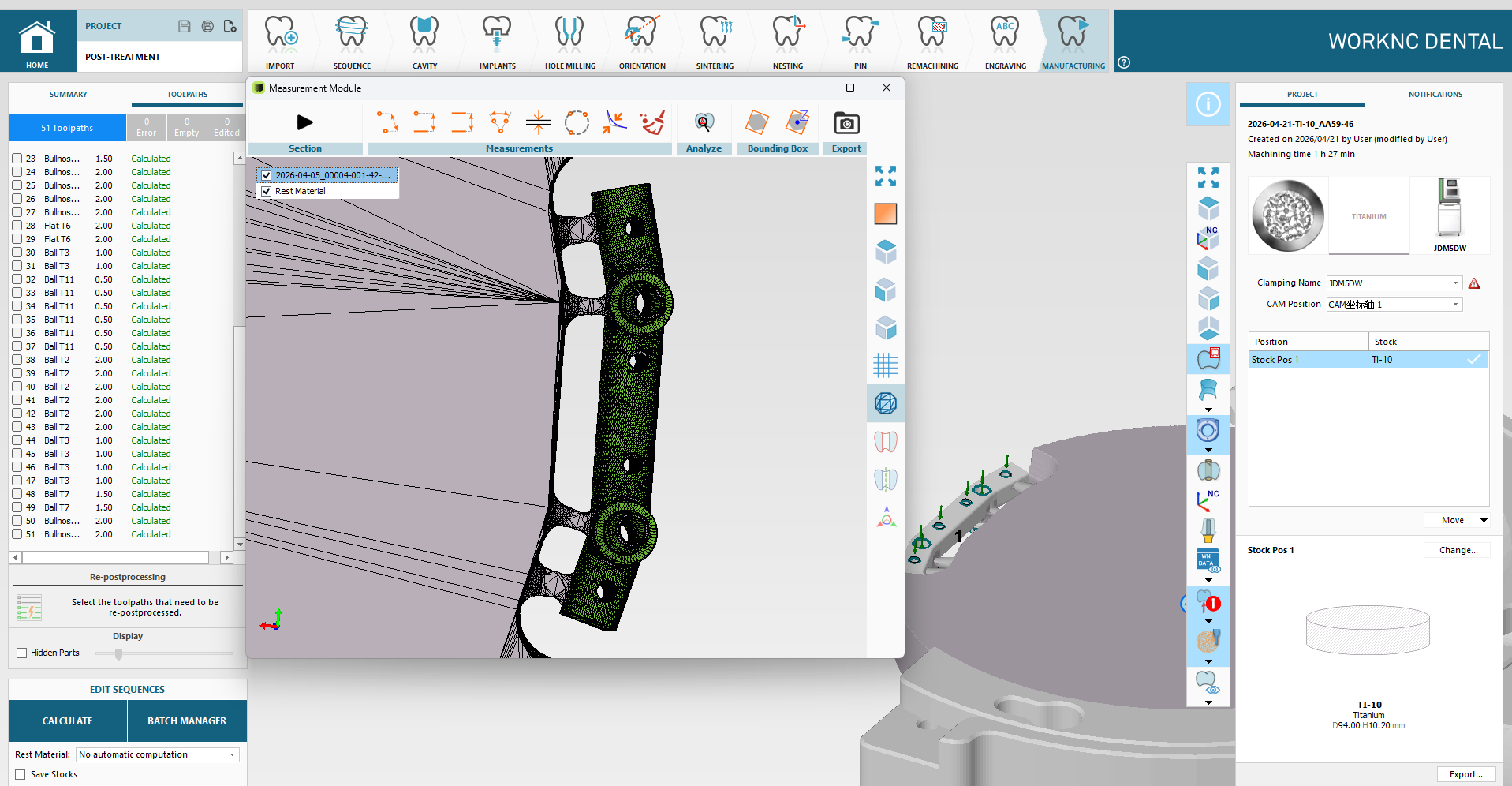This screenshot has height=786, width=1512.
Task: Select the curvature radius measurement tool
Action: click(614, 122)
